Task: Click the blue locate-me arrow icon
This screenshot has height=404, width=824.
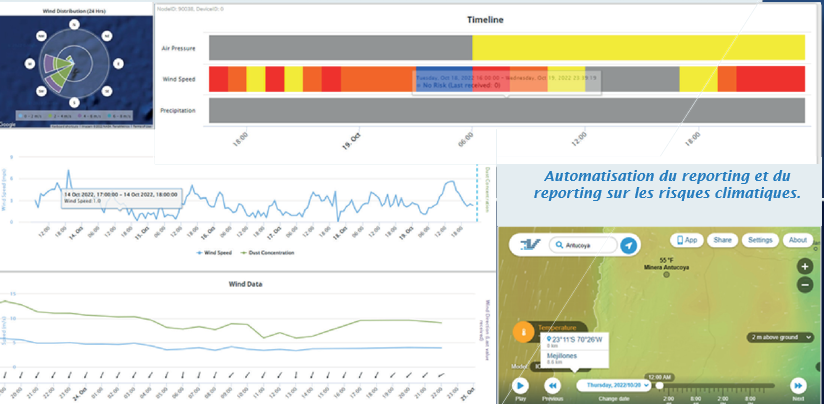Action: coord(628,246)
